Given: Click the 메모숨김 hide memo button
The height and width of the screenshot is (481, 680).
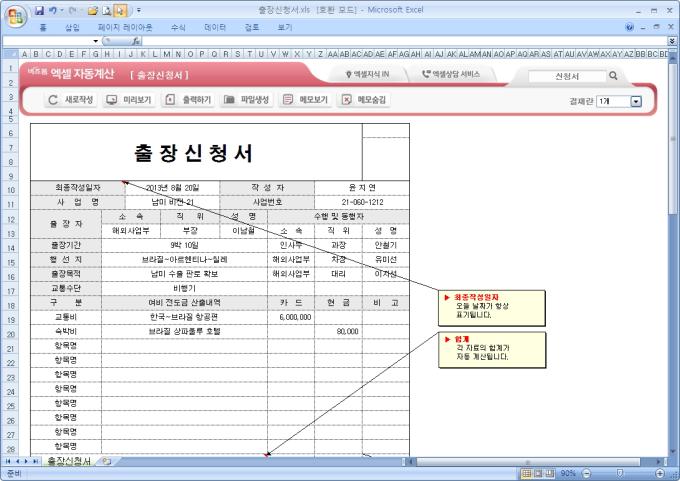Looking at the screenshot, I should pos(364,100).
